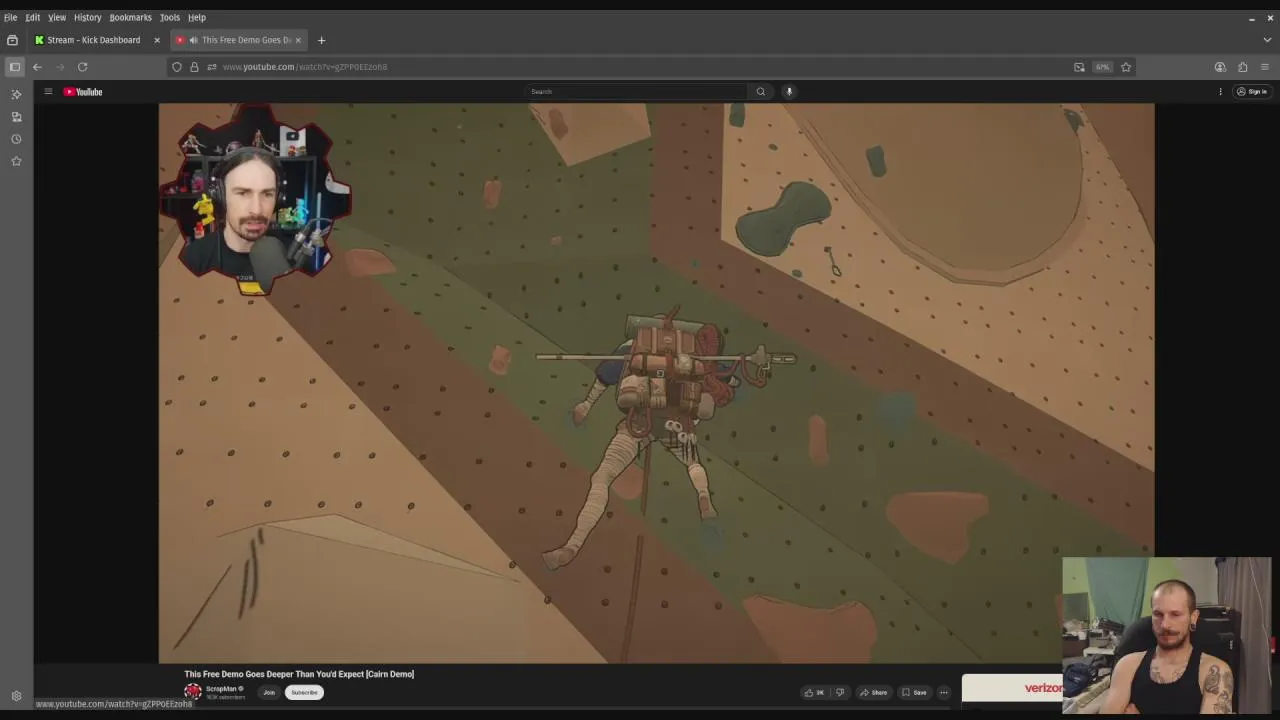The image size is (1280, 720).
Task: Bookmark this page with the star icon
Action: (x=1126, y=67)
